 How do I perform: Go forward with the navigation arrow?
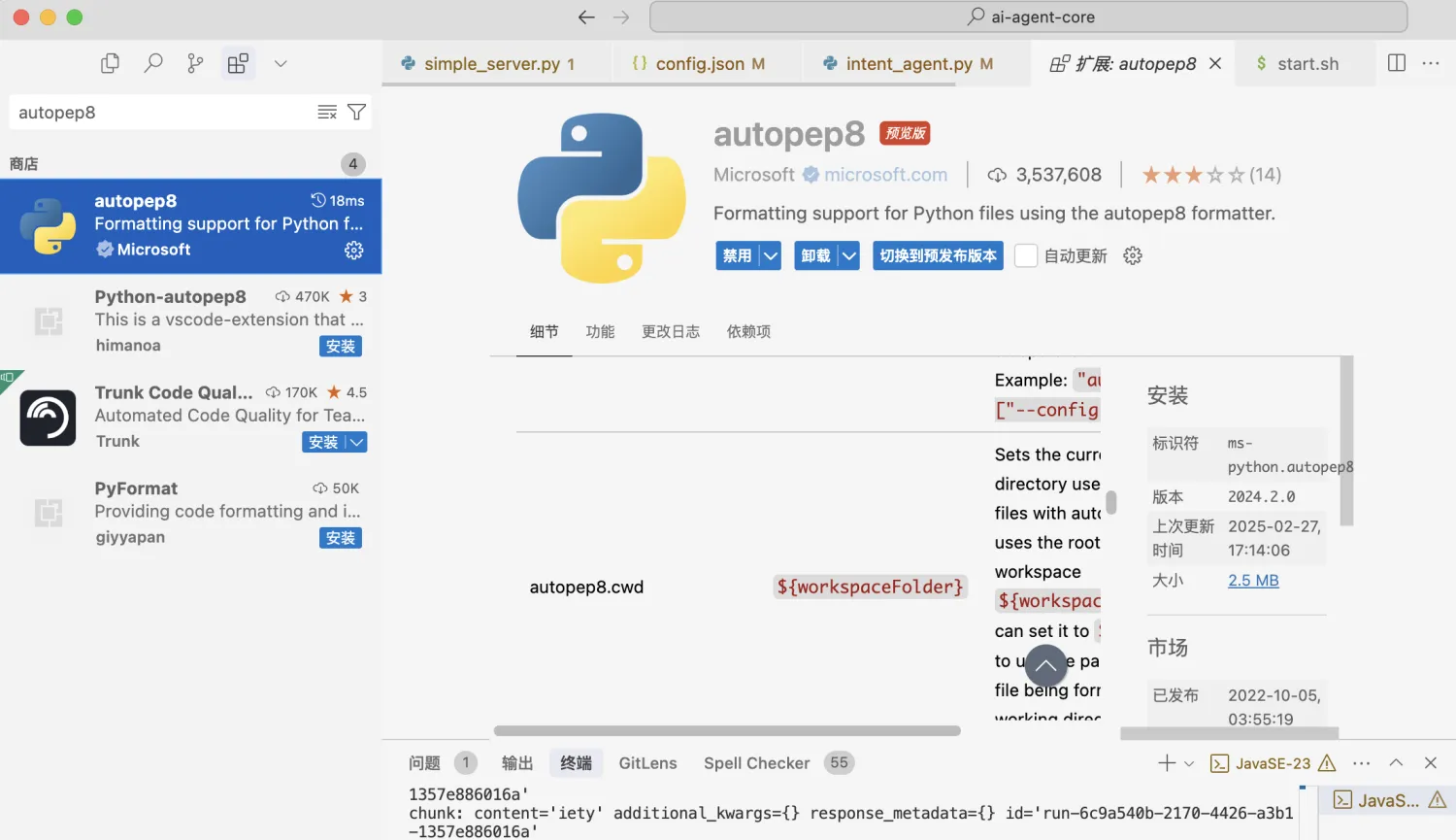pos(621,17)
